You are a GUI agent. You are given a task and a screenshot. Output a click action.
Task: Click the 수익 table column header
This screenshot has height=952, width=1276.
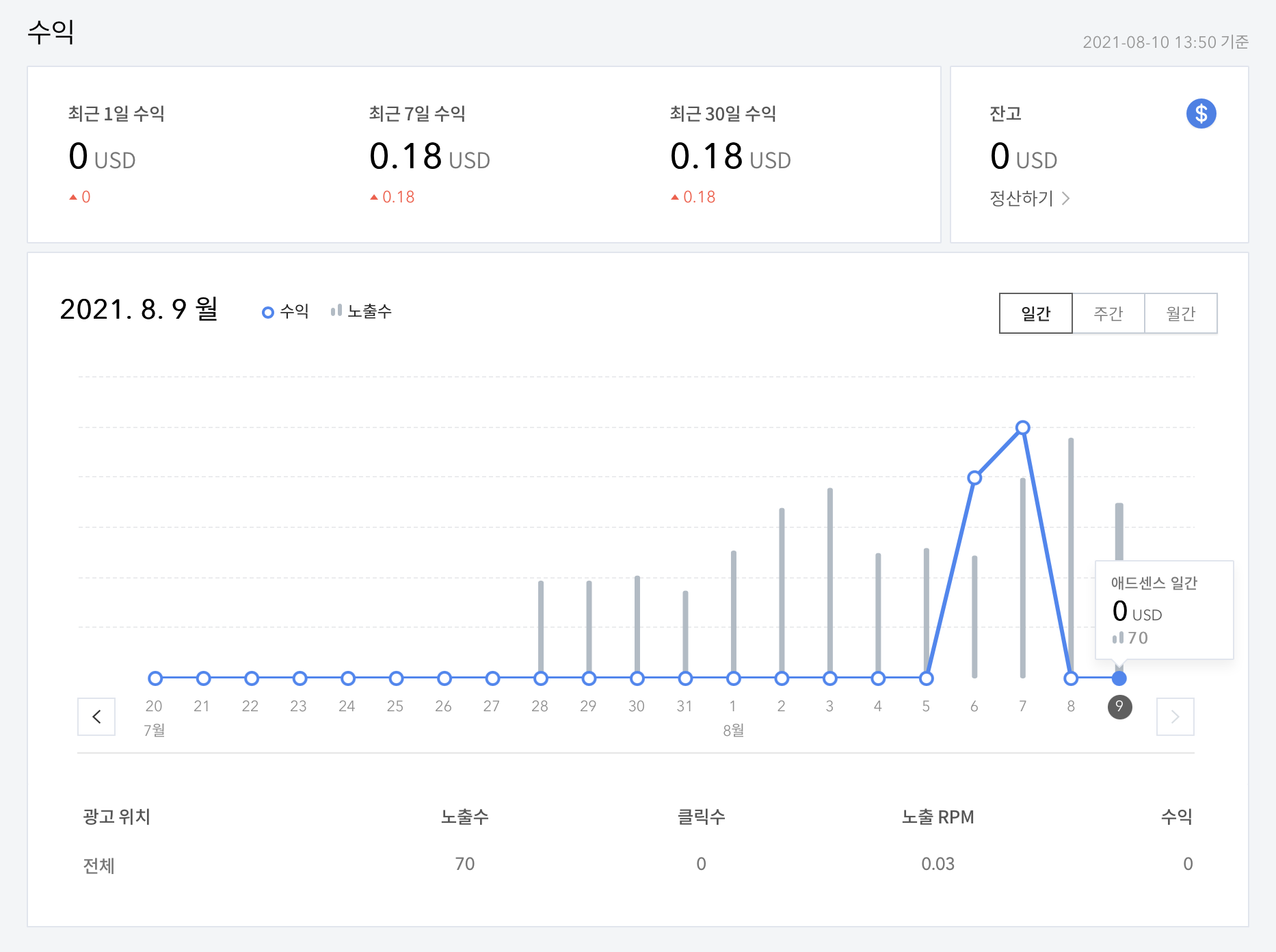(1177, 817)
